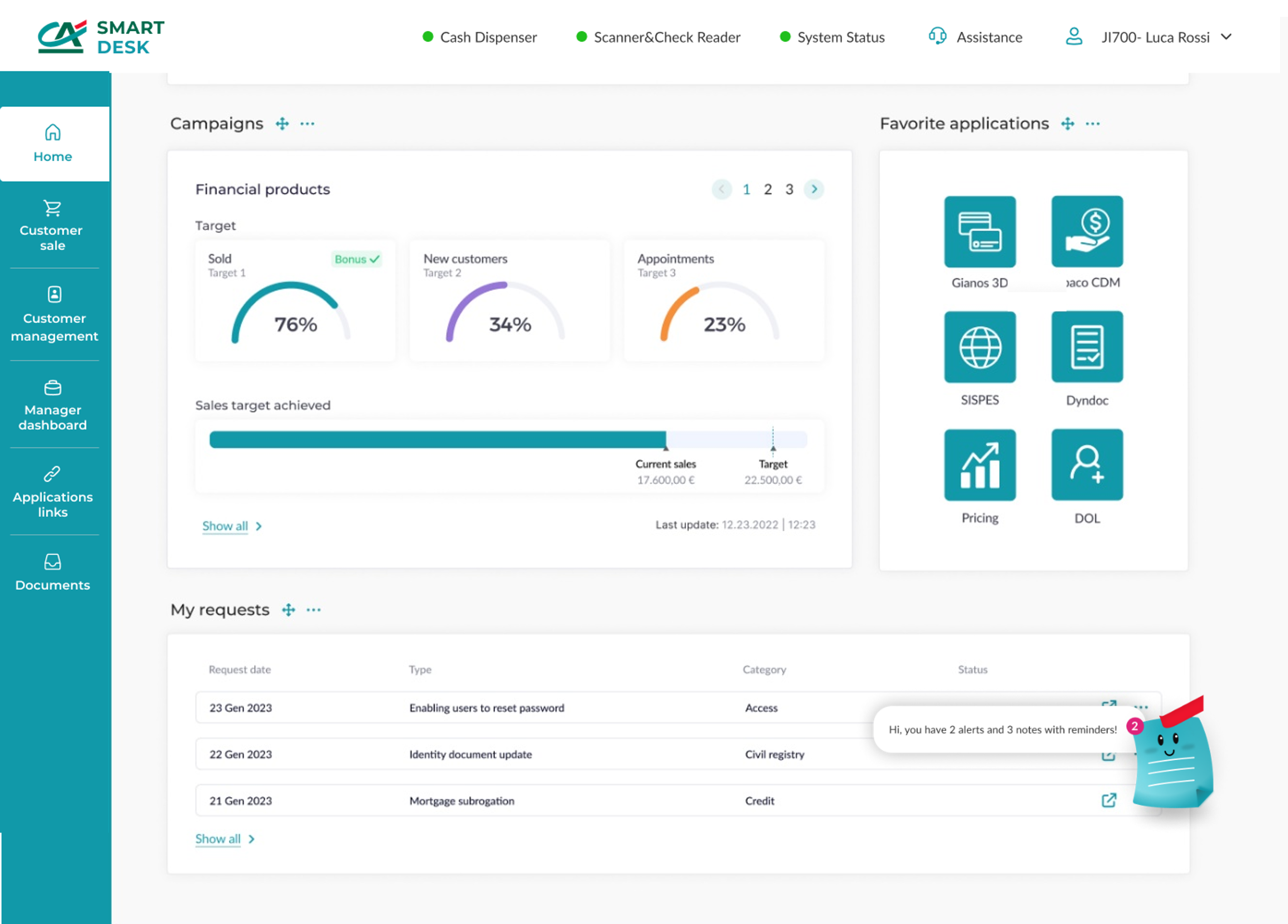The height and width of the screenshot is (924, 1288).
Task: Click the alerts and reminders speech bubble
Action: (1002, 730)
